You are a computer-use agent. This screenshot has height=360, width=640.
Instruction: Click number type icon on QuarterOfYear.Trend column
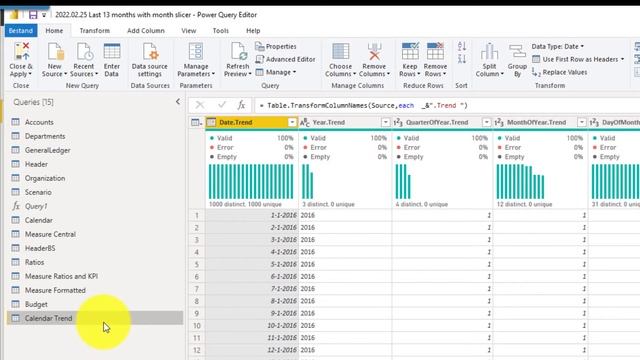(398, 122)
